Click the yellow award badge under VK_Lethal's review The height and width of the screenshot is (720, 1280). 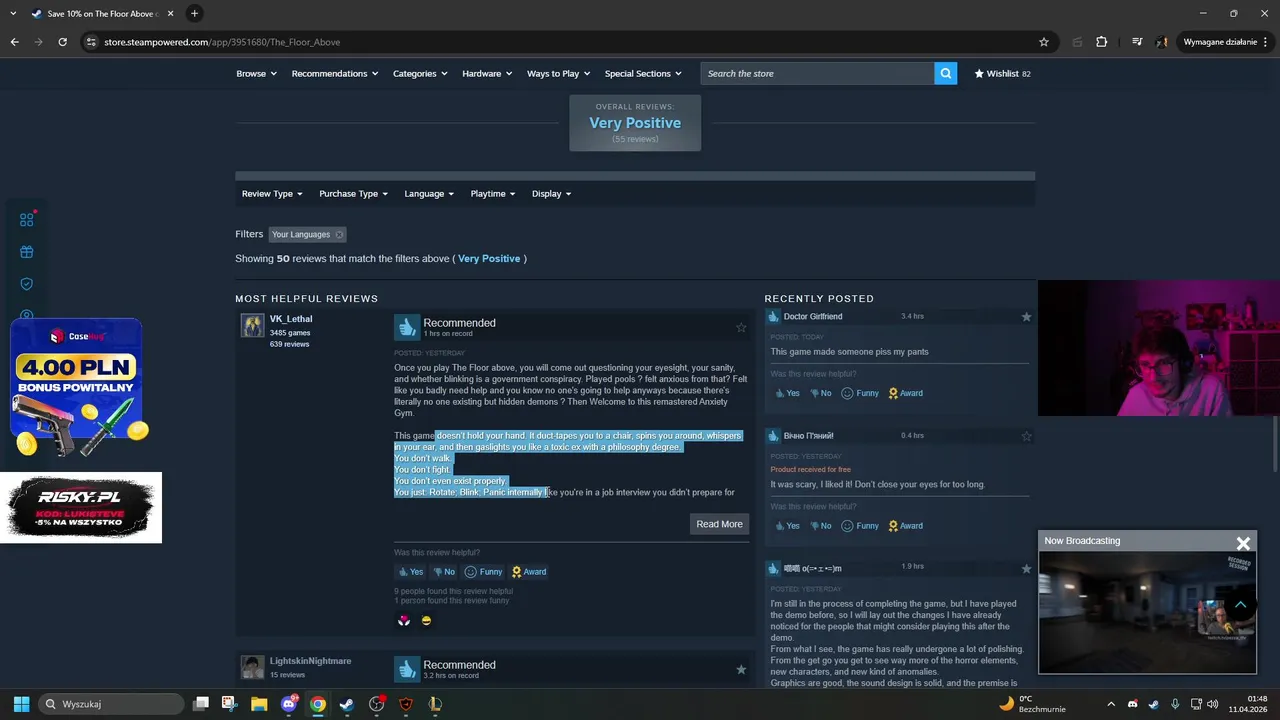coord(426,620)
